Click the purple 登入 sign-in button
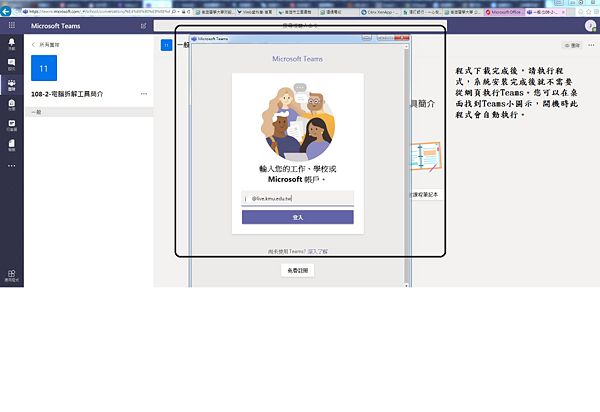Image resolution: width=600 pixels, height=412 pixels. coord(297,217)
